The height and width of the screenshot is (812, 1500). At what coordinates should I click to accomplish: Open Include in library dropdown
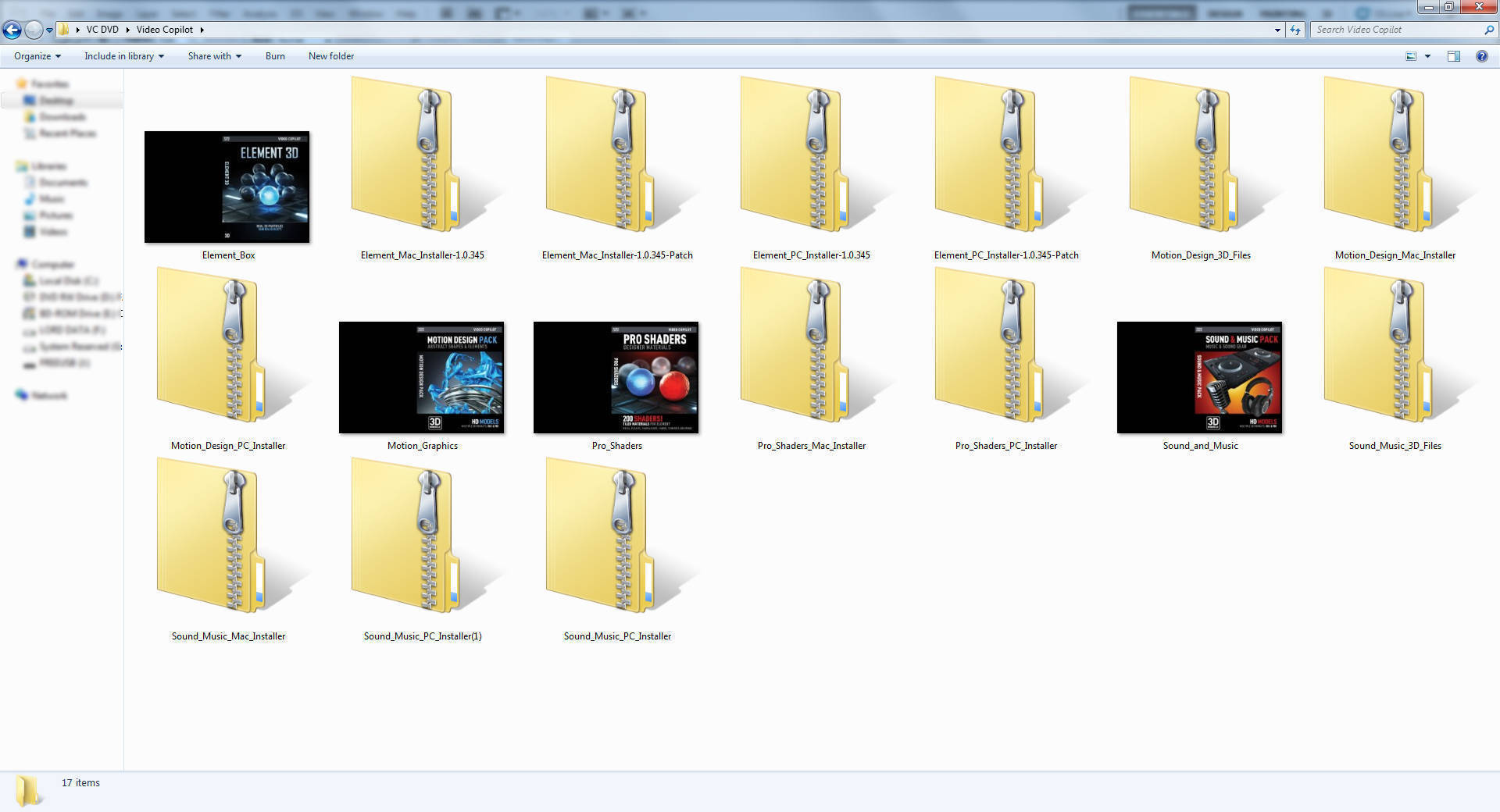click(124, 56)
